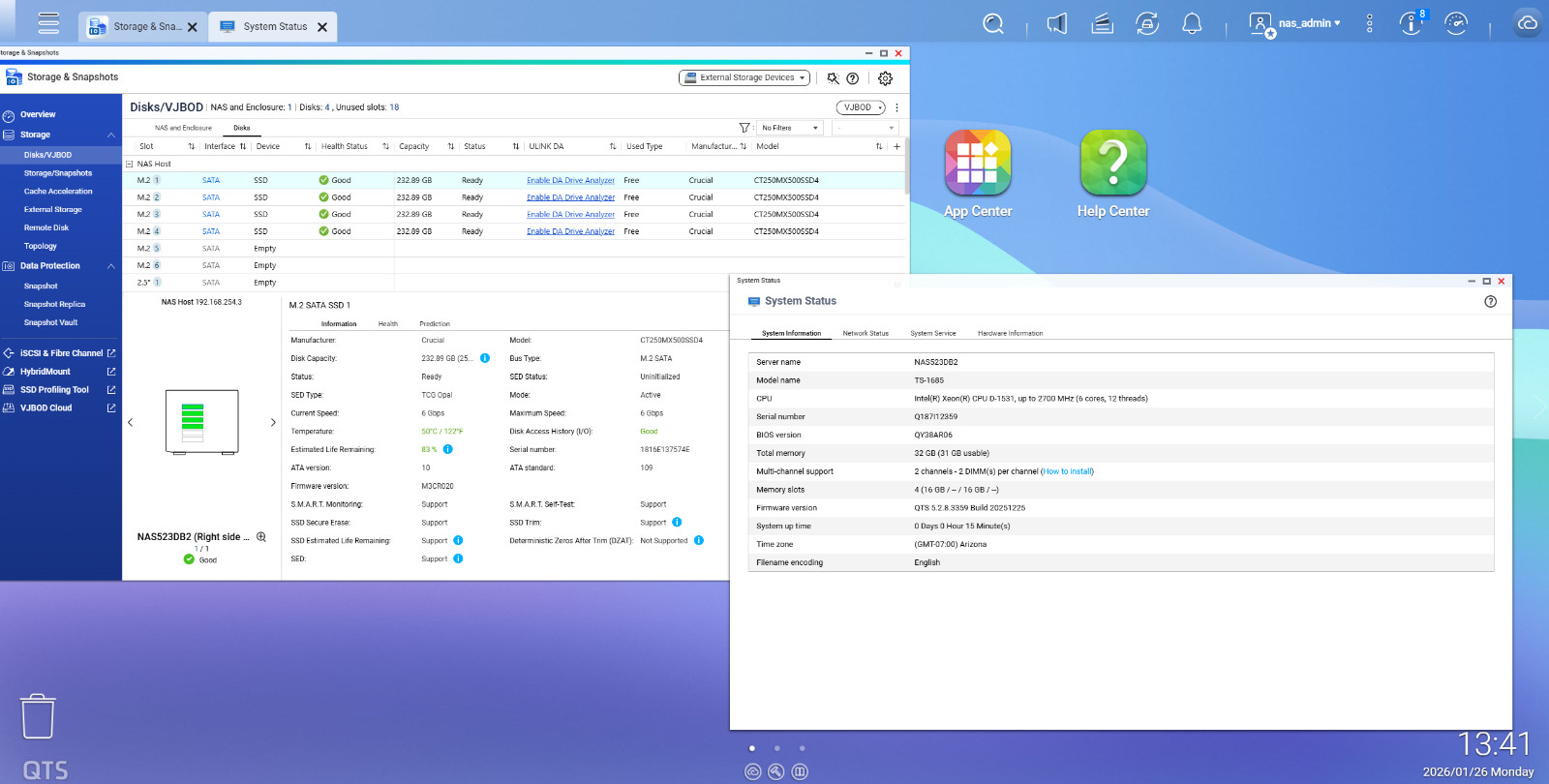Open the No Filters dropdown
Screen dimensions: 1549x784
(x=789, y=128)
